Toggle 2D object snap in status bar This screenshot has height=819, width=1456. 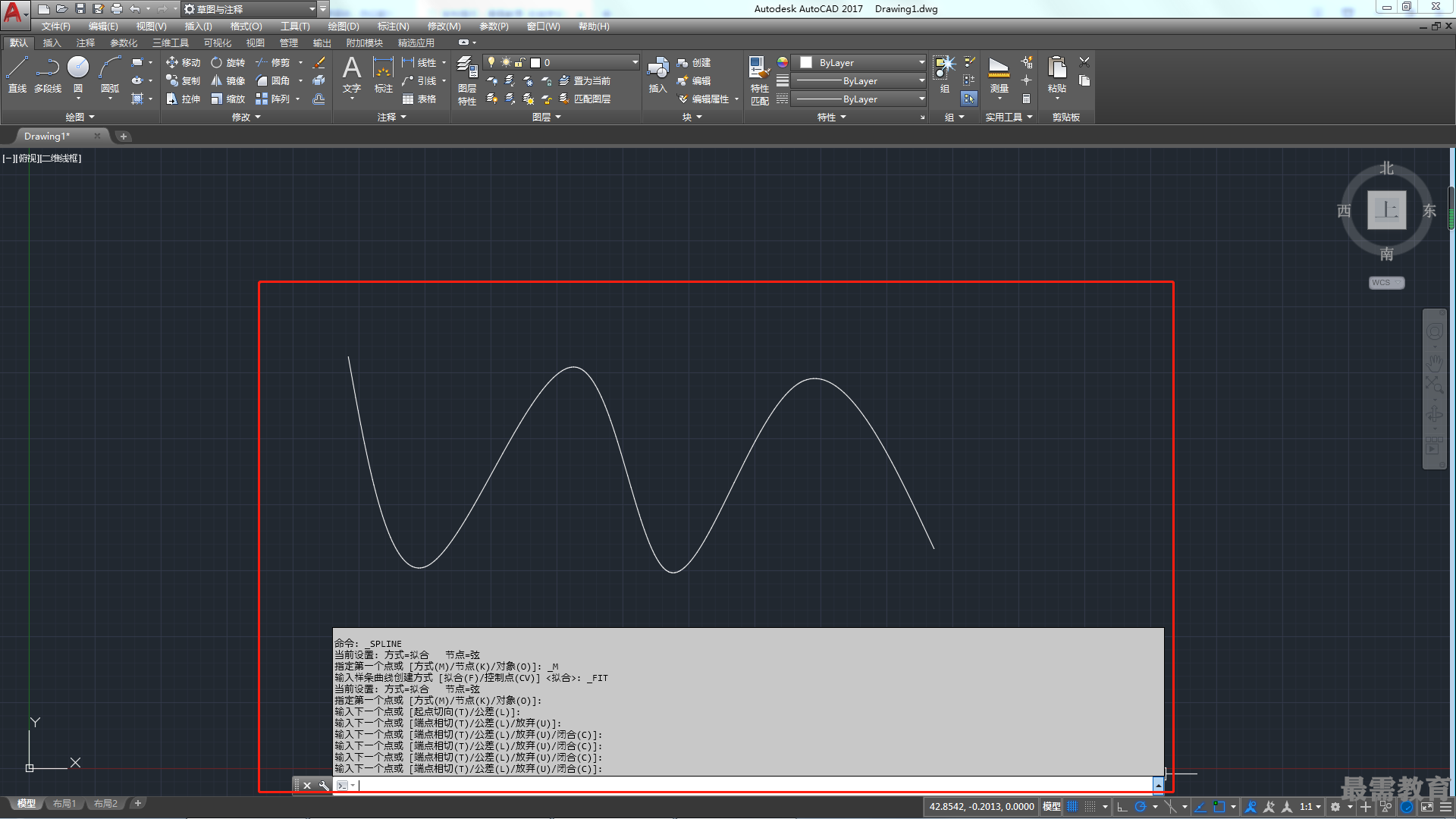pos(1219,807)
